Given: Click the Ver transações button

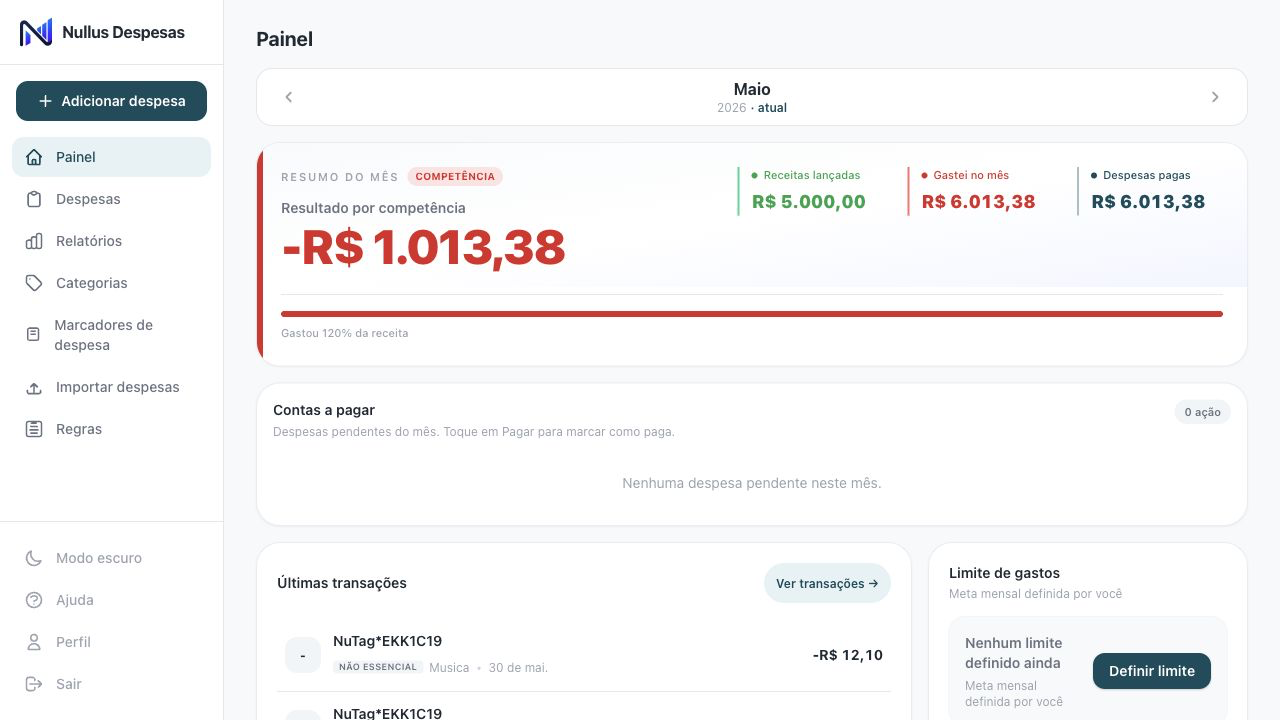Looking at the screenshot, I should pyautogui.click(x=827, y=583).
